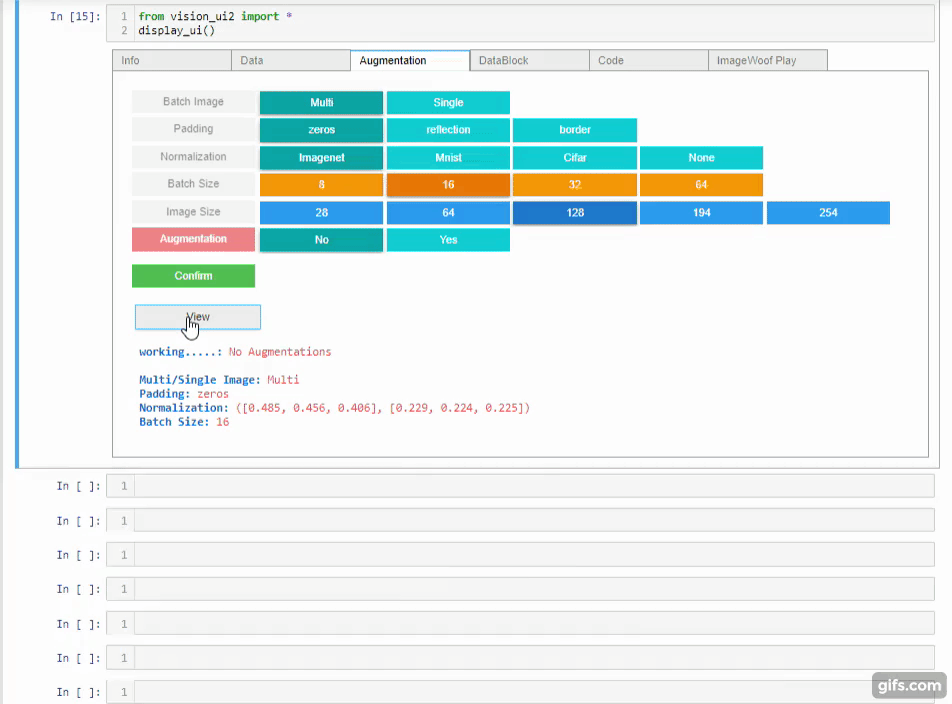Set batch size to 16
The height and width of the screenshot is (704, 952).
point(448,185)
